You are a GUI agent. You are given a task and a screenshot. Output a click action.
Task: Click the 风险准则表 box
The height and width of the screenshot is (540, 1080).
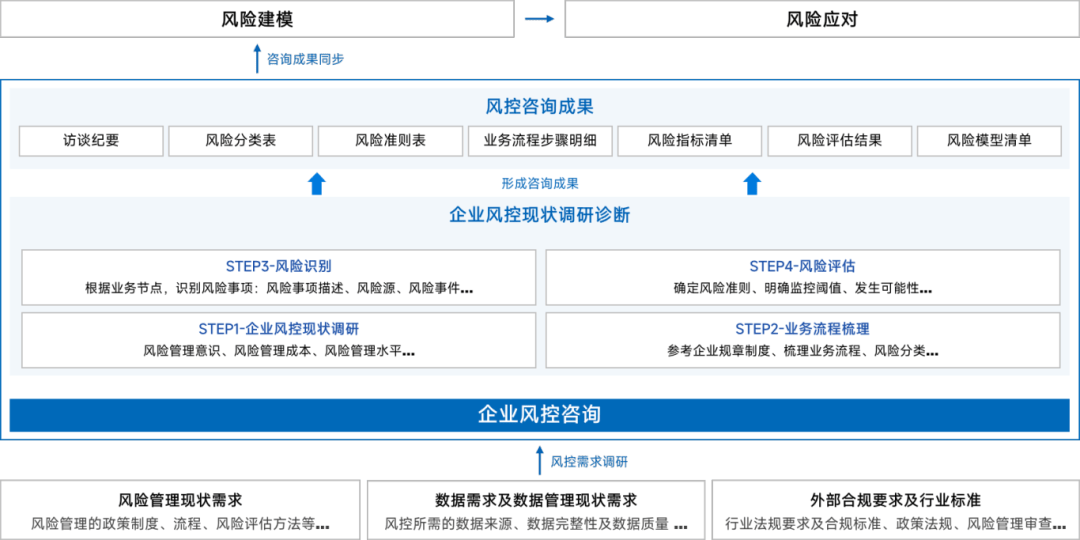pyautogui.click(x=390, y=141)
